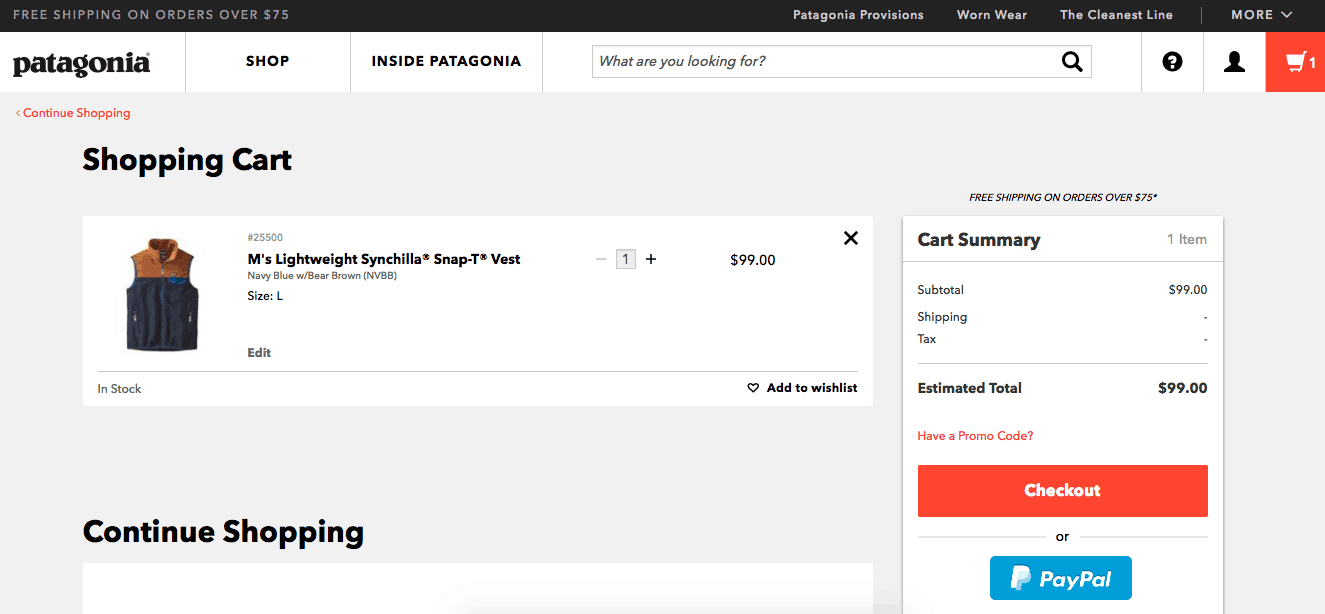The width and height of the screenshot is (1325, 614).
Task: Add the vest to wishlist
Action: [802, 388]
